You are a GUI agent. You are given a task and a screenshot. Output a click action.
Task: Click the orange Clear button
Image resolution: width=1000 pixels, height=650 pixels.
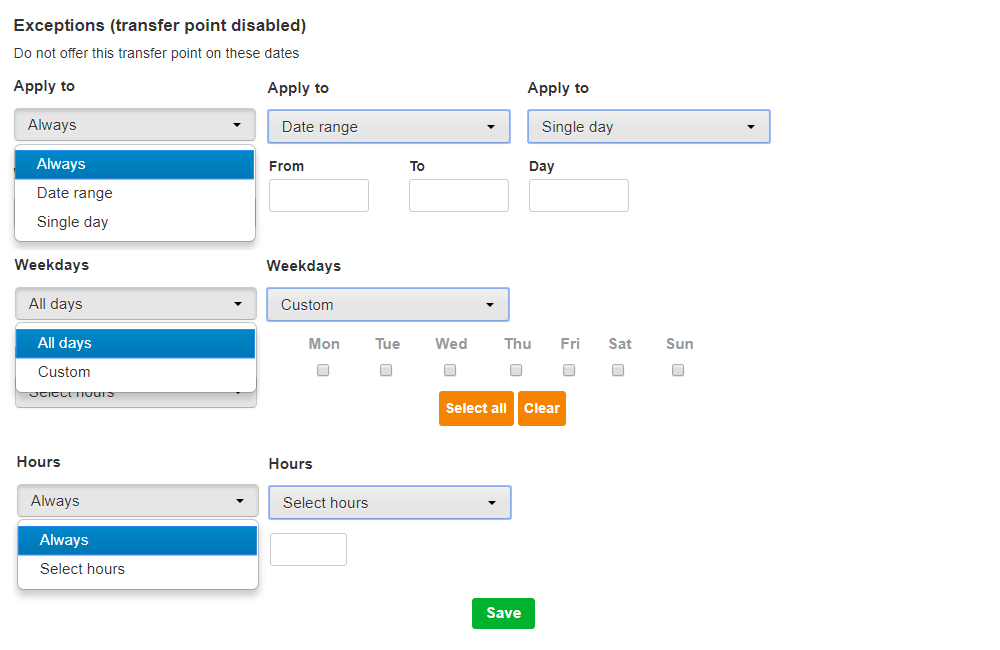tap(542, 408)
